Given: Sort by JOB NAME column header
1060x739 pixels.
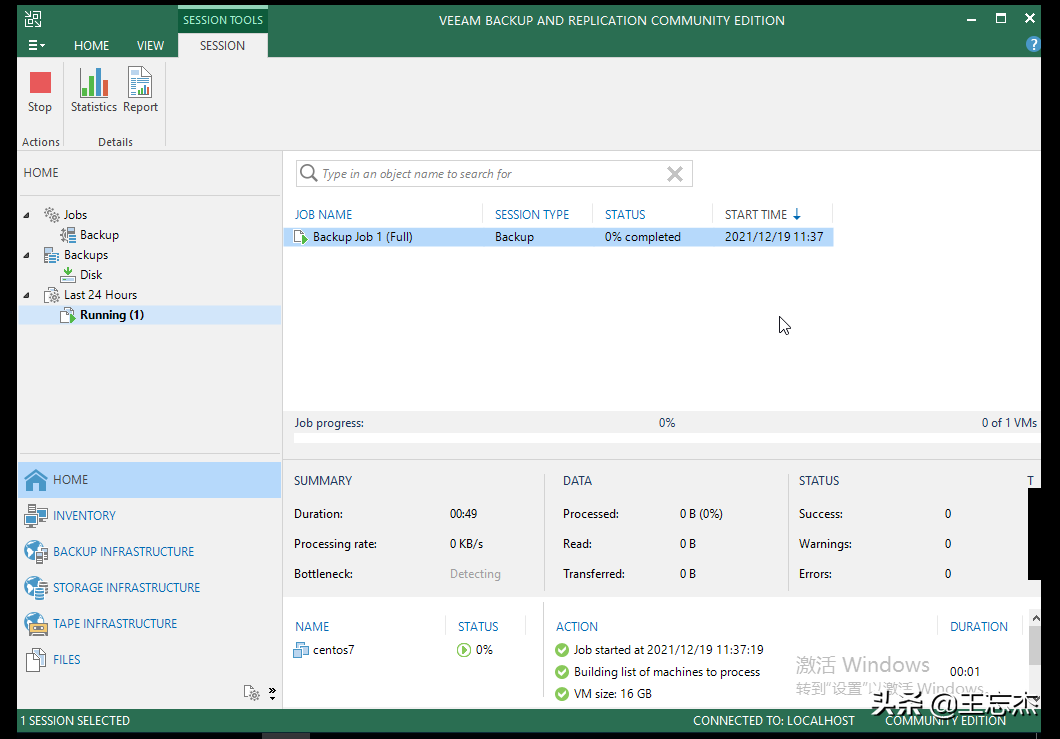Looking at the screenshot, I should pyautogui.click(x=323, y=214).
